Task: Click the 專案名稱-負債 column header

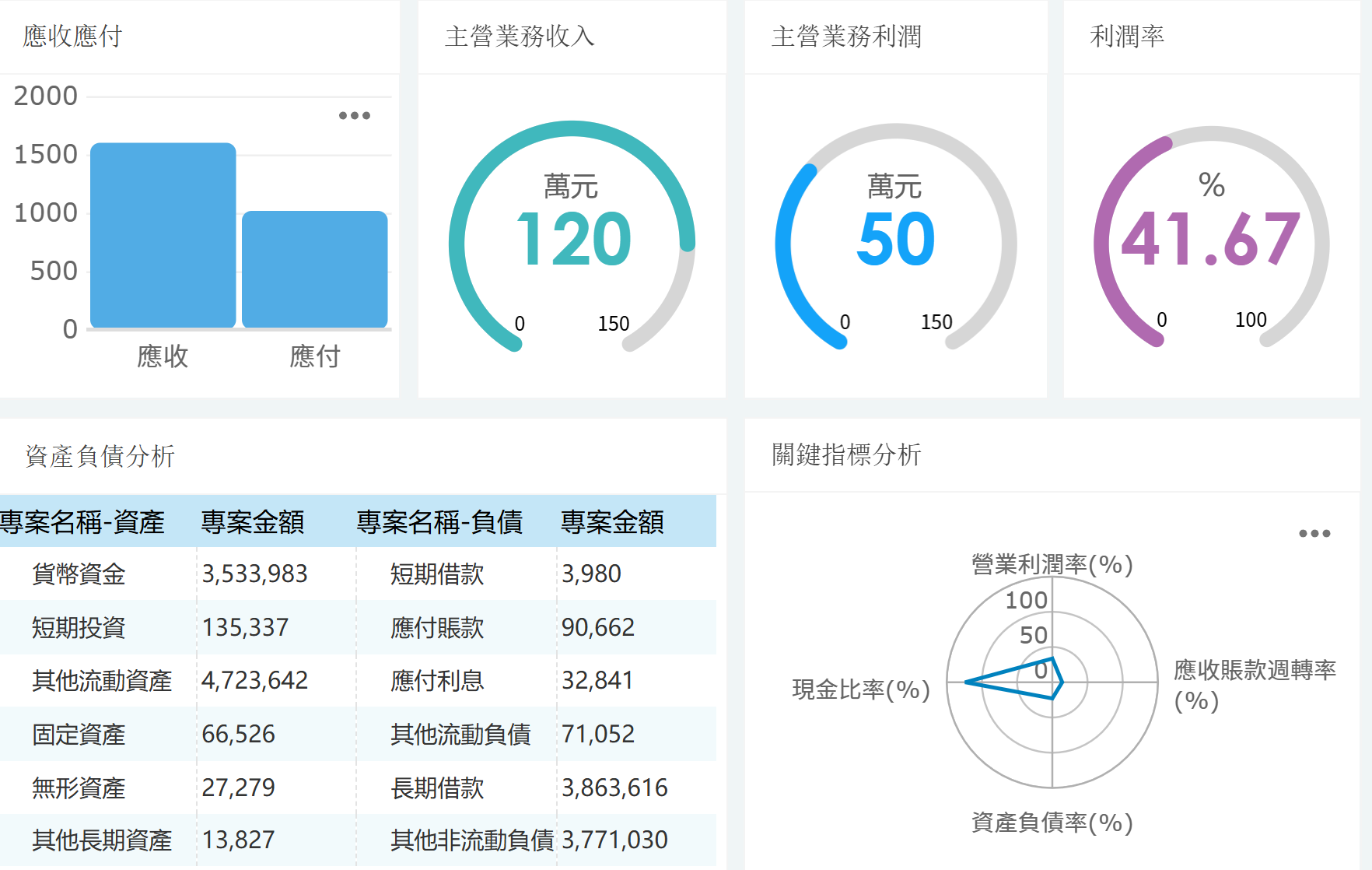Action: 439,522
